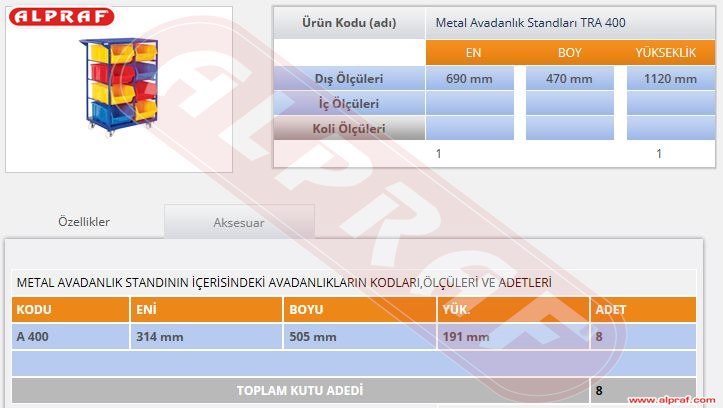Click the ALPRAF logo

[62, 17]
